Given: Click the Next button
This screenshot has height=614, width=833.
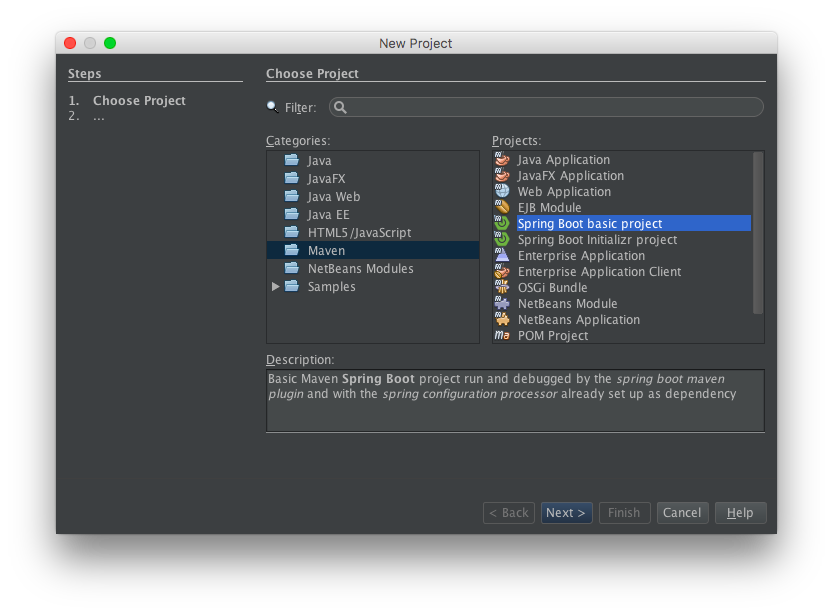Looking at the screenshot, I should [566, 513].
